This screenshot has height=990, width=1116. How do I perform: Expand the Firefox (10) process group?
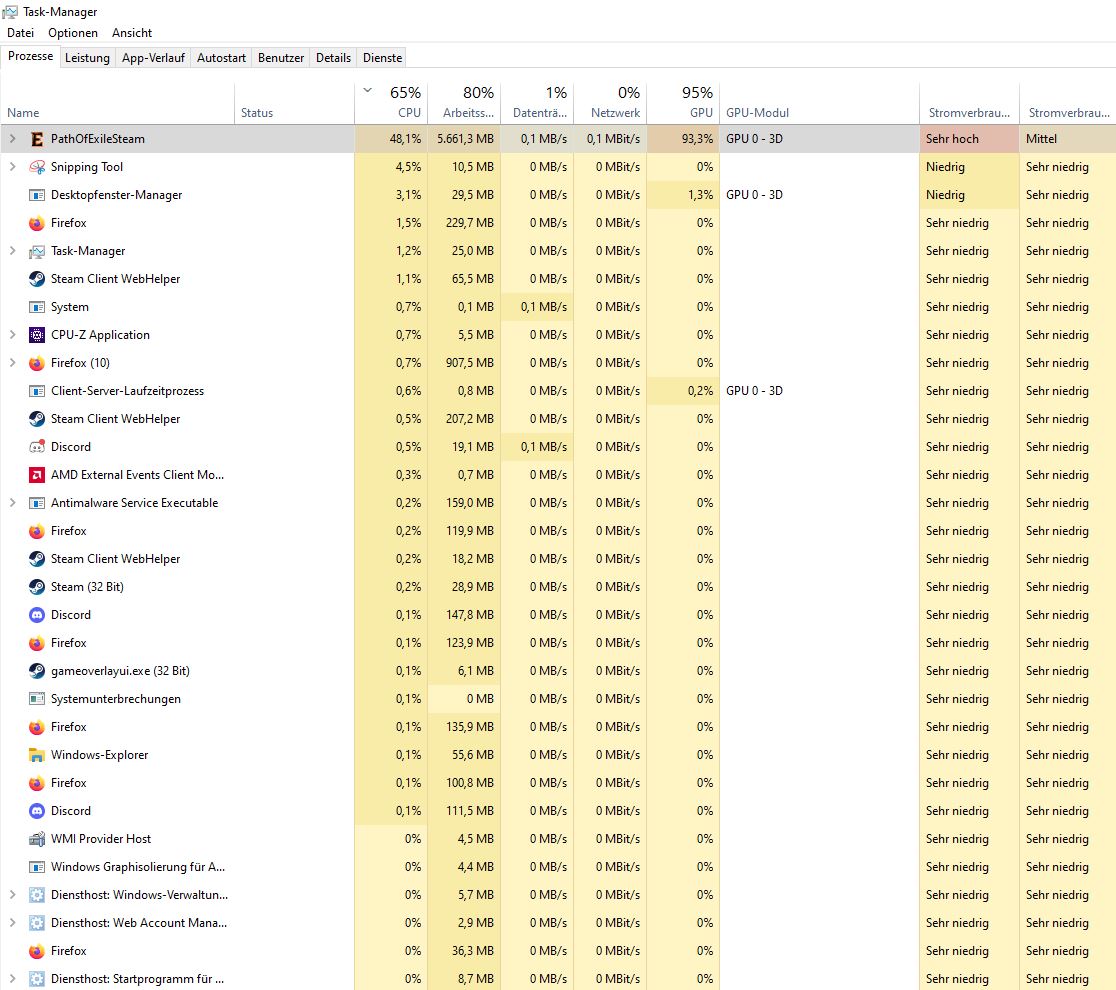(13, 362)
